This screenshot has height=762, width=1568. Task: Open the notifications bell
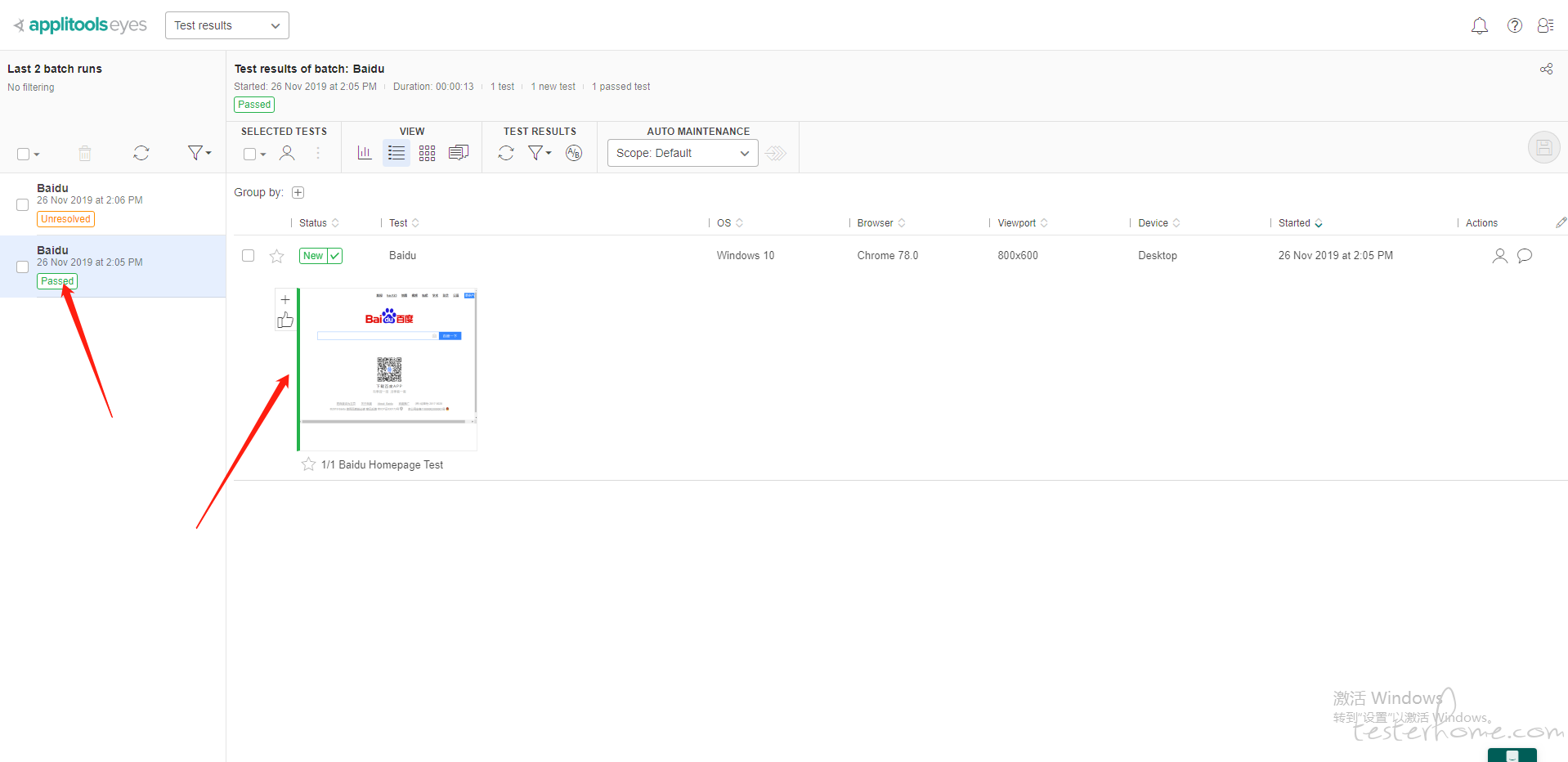pyautogui.click(x=1480, y=26)
